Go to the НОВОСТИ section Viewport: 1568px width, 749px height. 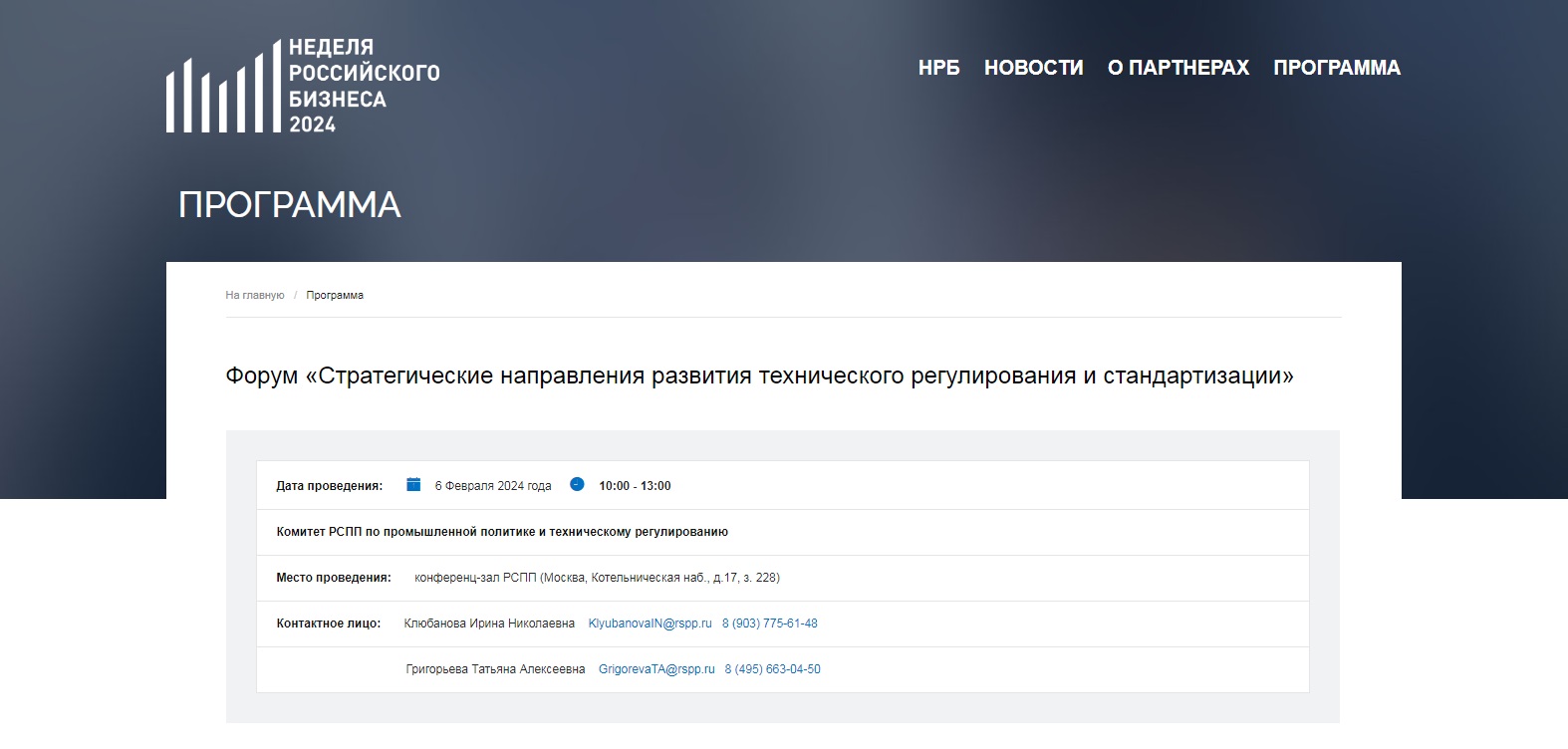(1033, 68)
